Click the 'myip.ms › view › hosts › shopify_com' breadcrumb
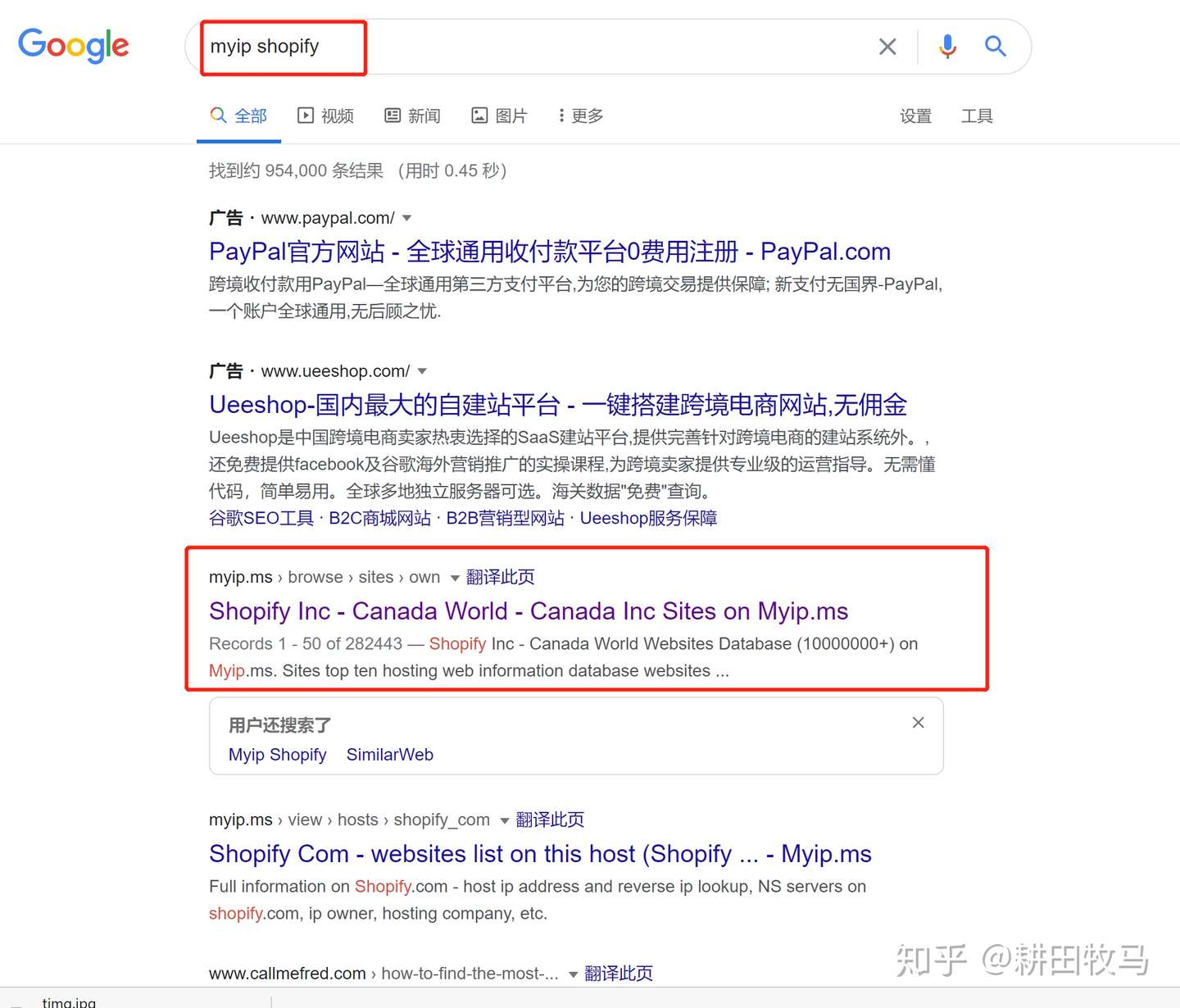1180x1008 pixels. (x=349, y=820)
